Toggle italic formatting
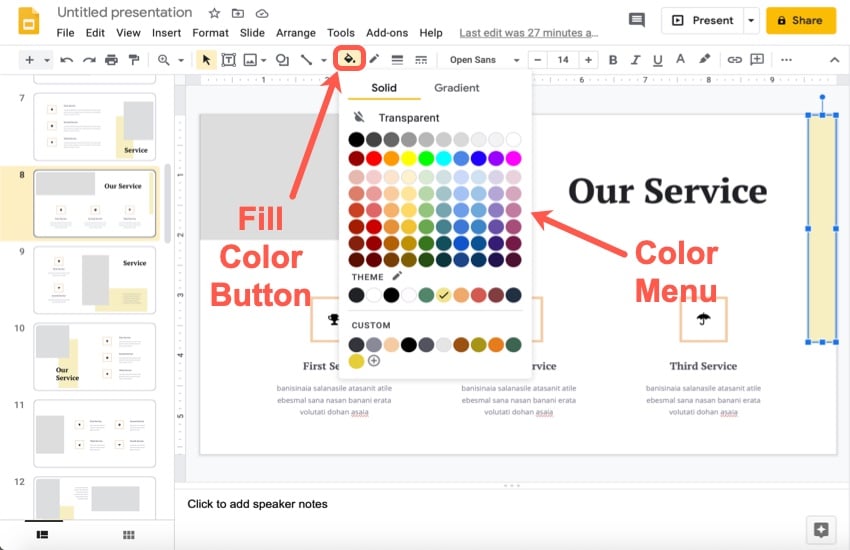Screen dimensions: 850x550 [636, 60]
